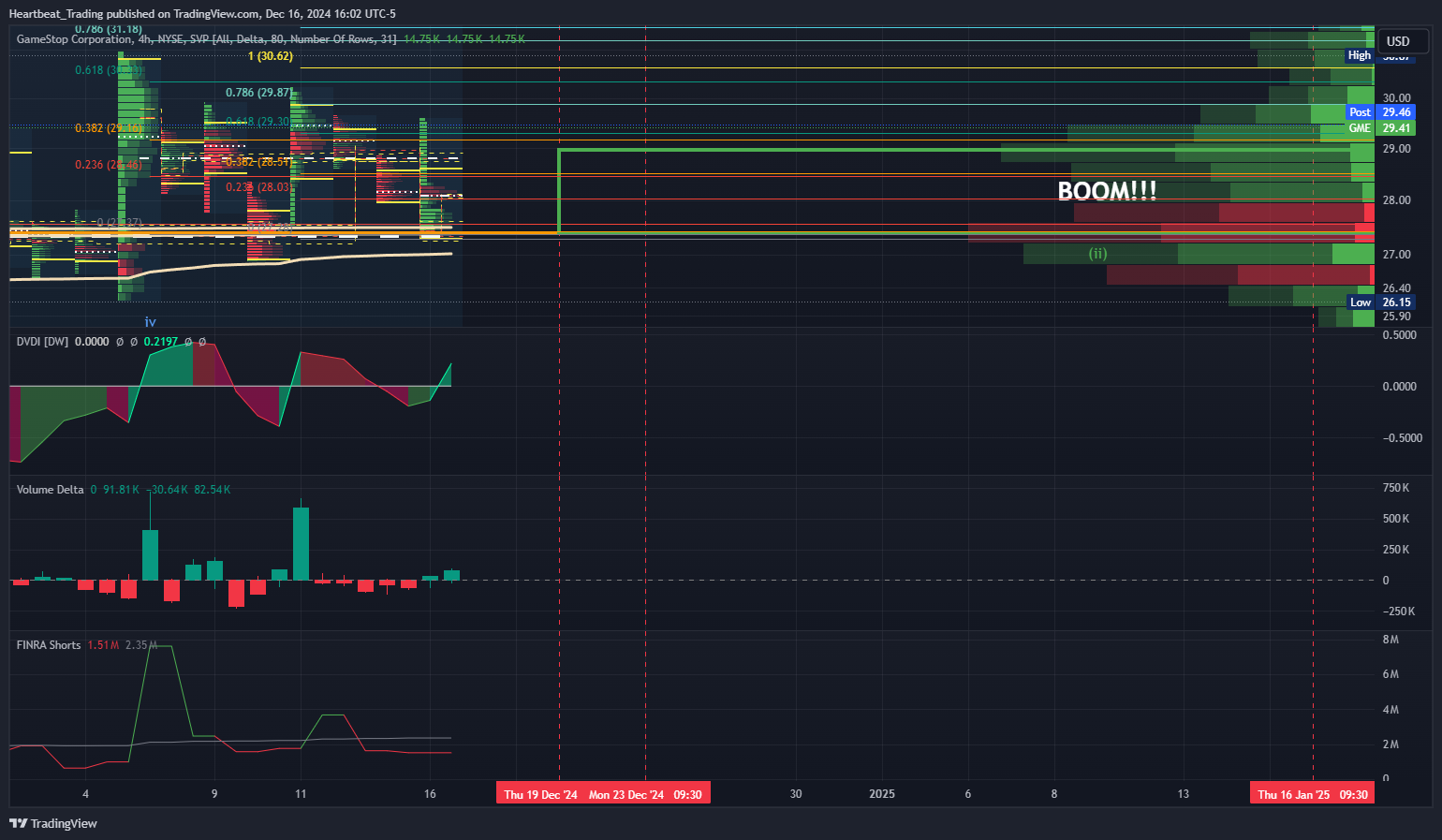
Task: Click the 1.51M FINRA Shorts legend value
Action: click(103, 645)
